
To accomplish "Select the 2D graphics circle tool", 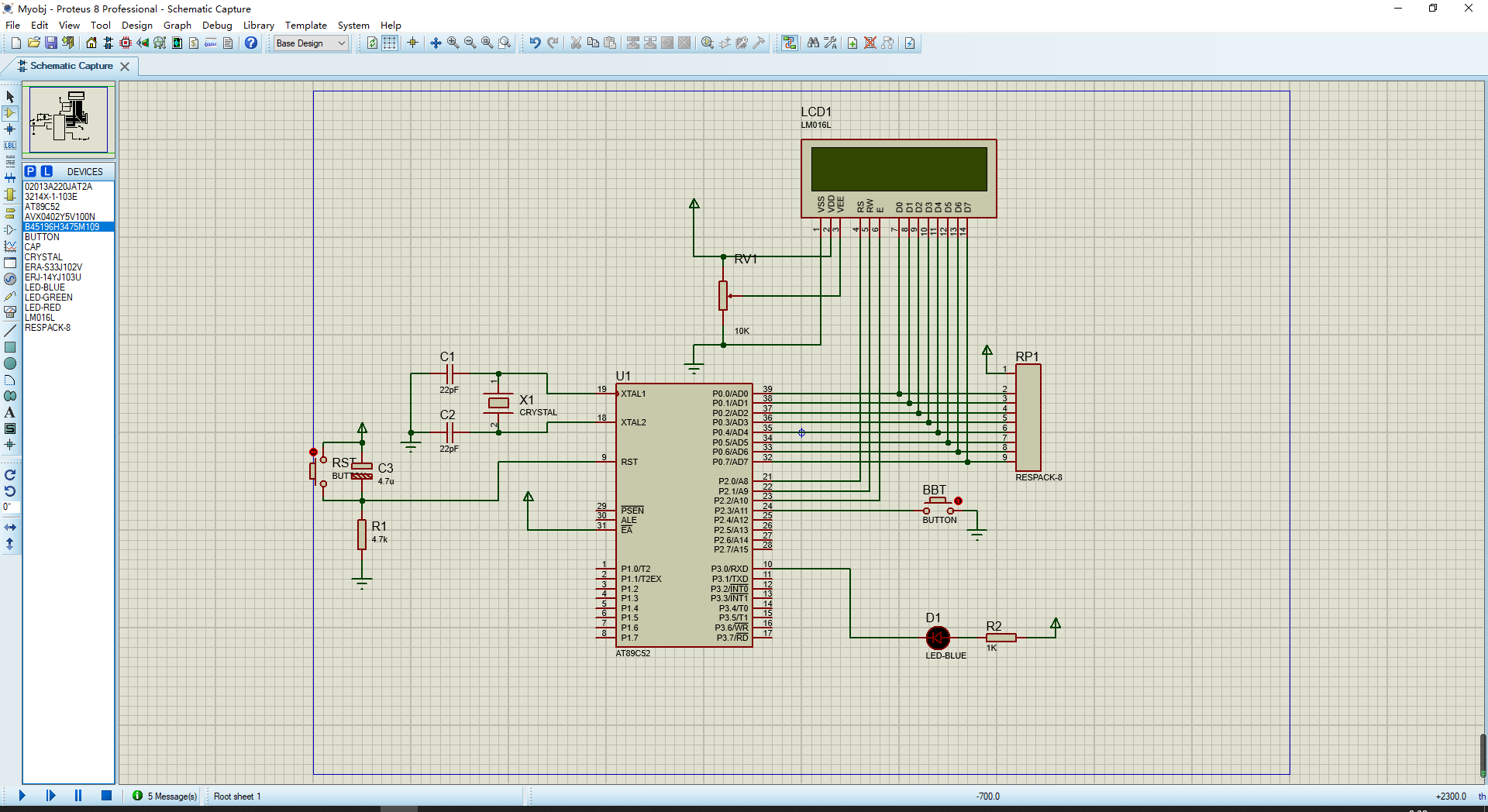I will point(10,363).
